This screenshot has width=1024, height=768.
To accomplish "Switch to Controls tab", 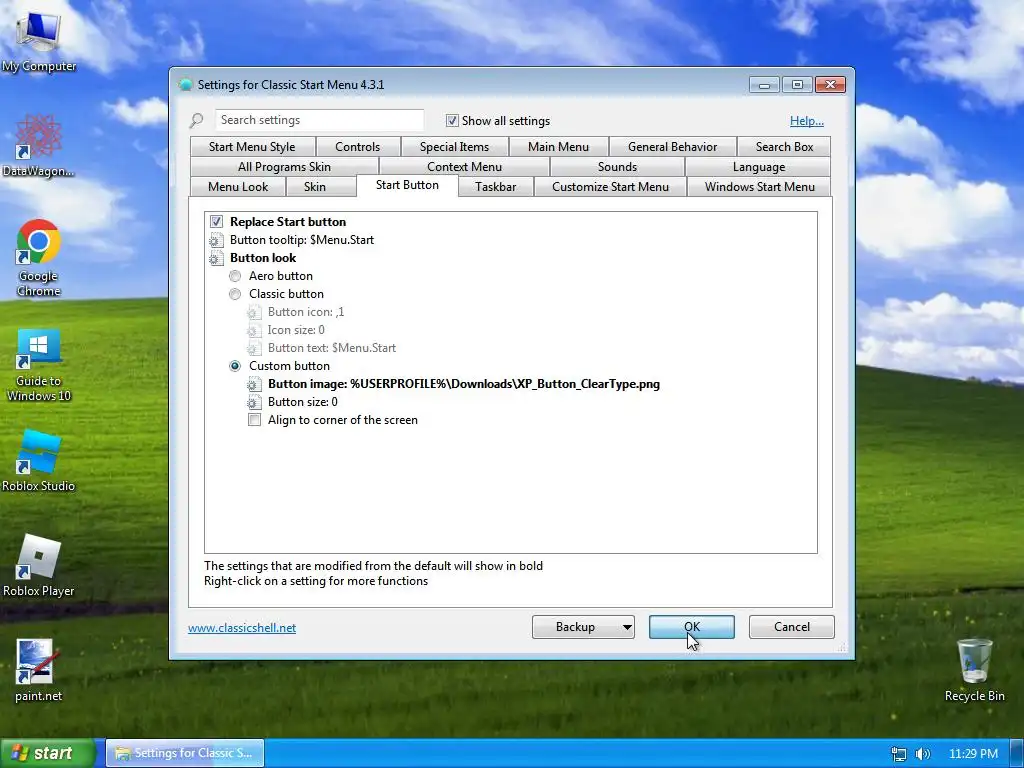I will (357, 147).
